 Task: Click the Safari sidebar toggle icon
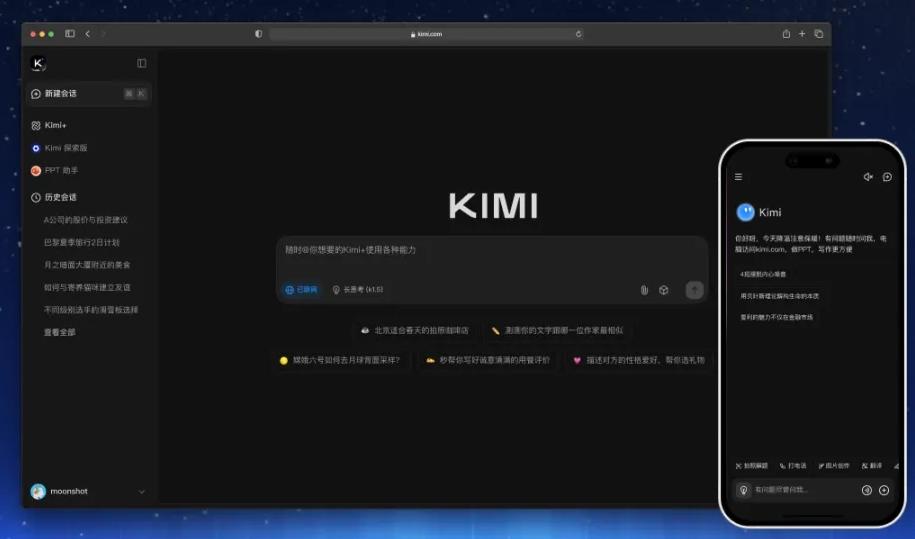coord(70,34)
